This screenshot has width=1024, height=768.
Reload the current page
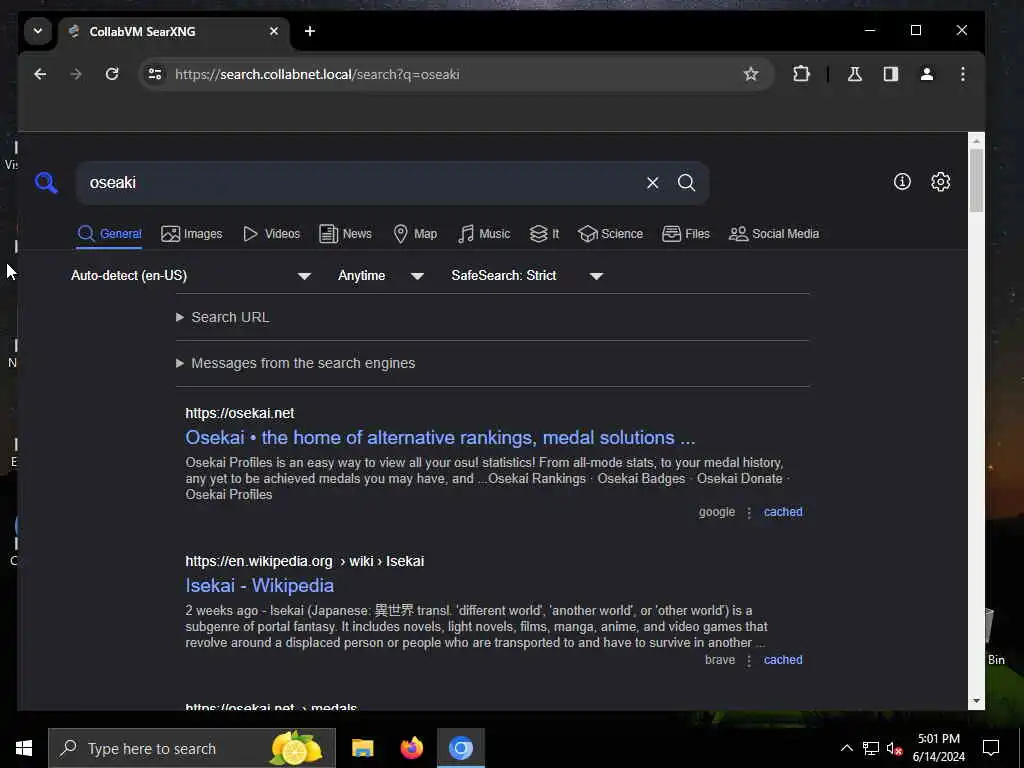112,74
